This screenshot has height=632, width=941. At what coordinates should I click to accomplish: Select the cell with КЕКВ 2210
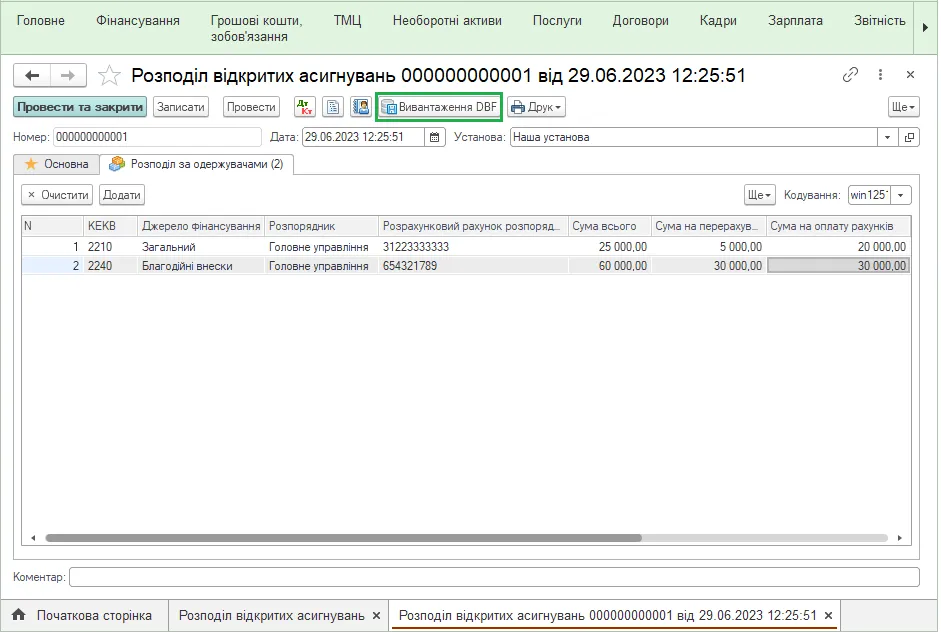pos(110,247)
